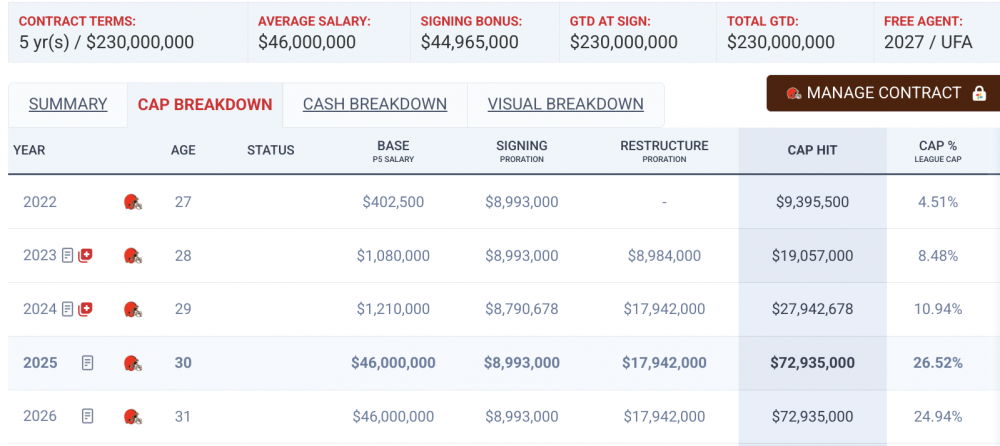The width and height of the screenshot is (1000, 446).
Task: Click the lock icon on Manage Contract
Action: 979,93
